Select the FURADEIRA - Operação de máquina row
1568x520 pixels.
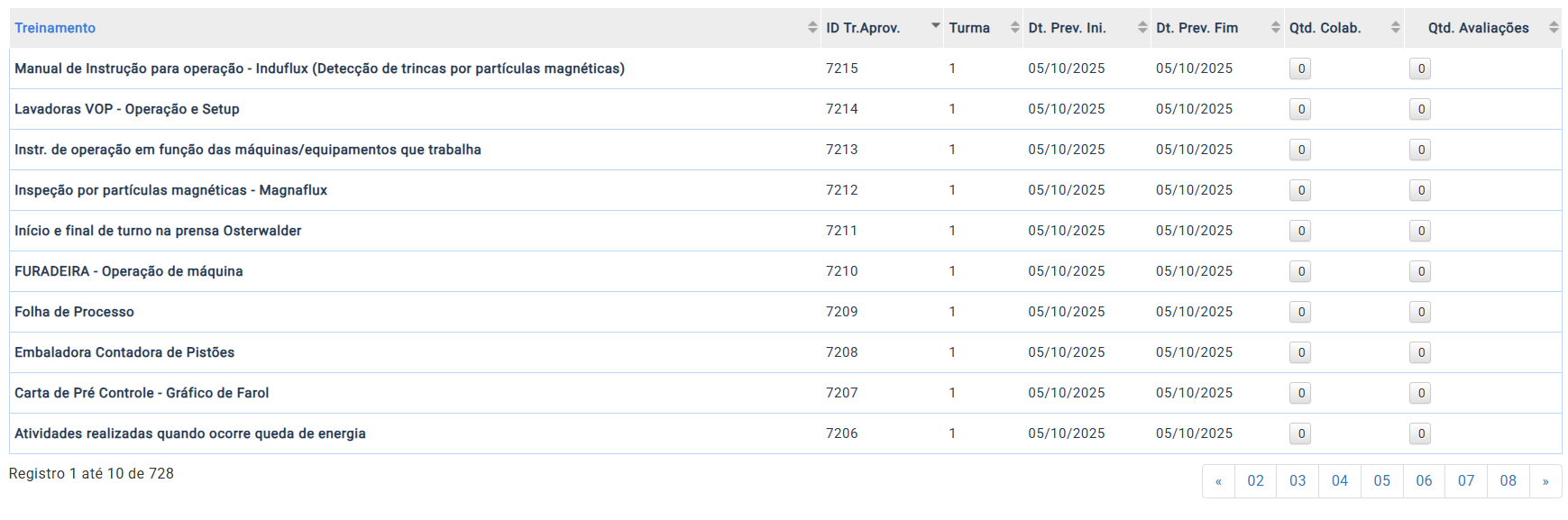click(x=128, y=271)
